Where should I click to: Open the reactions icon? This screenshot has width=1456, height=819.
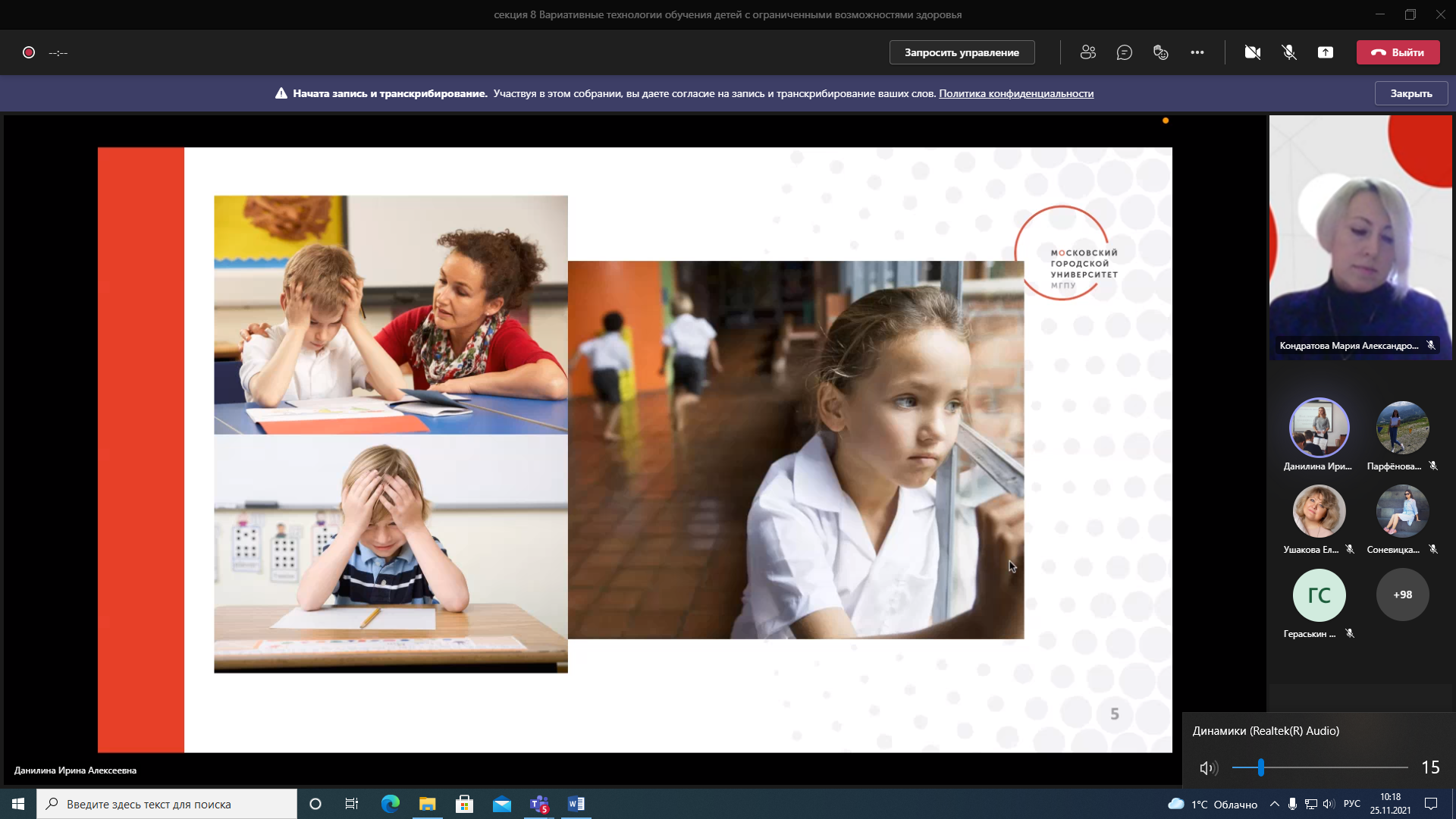[1160, 52]
